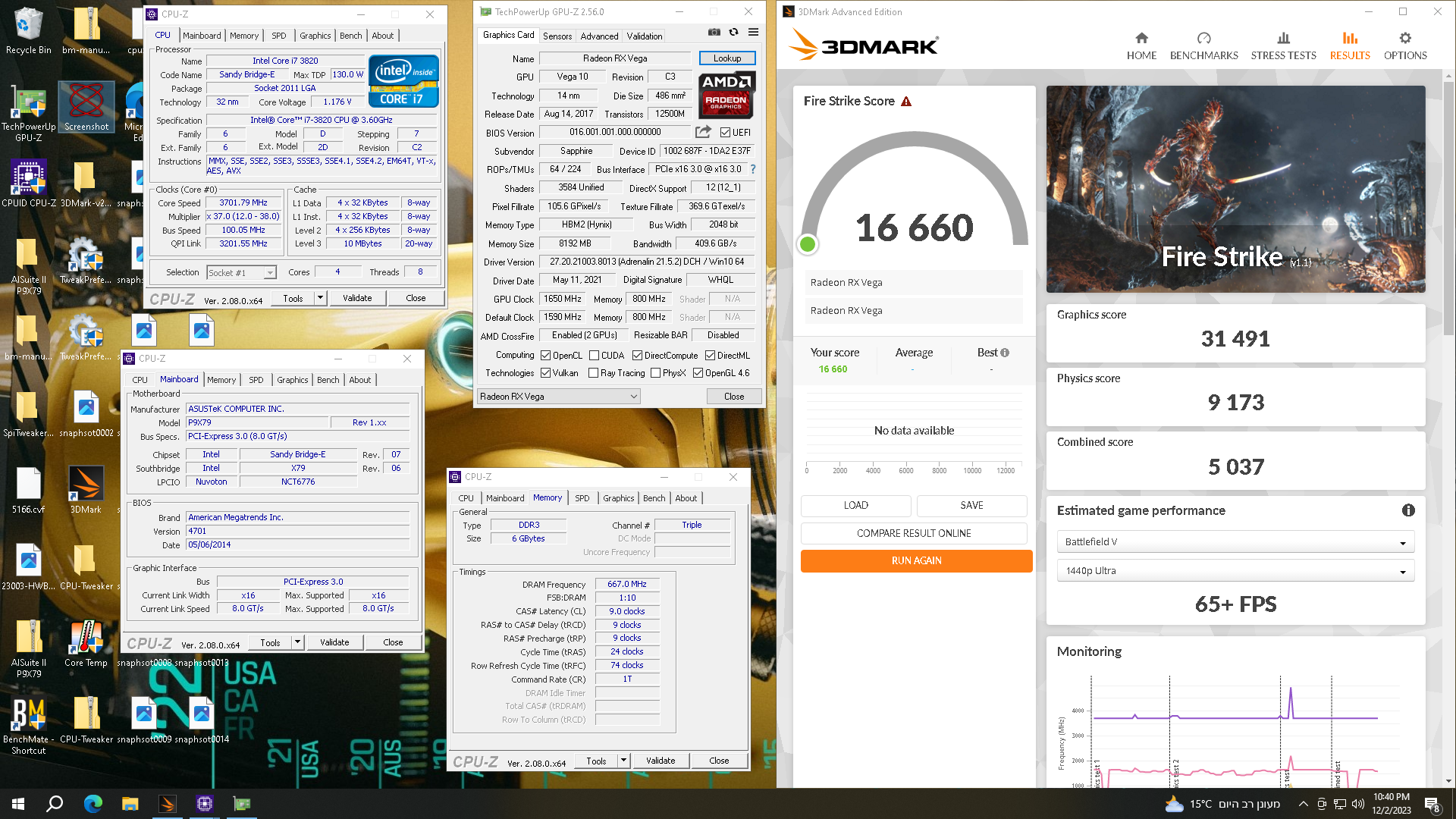Click Fire Strike score warning triangle icon
Image resolution: width=1456 pixels, height=819 pixels.
pyautogui.click(x=906, y=101)
